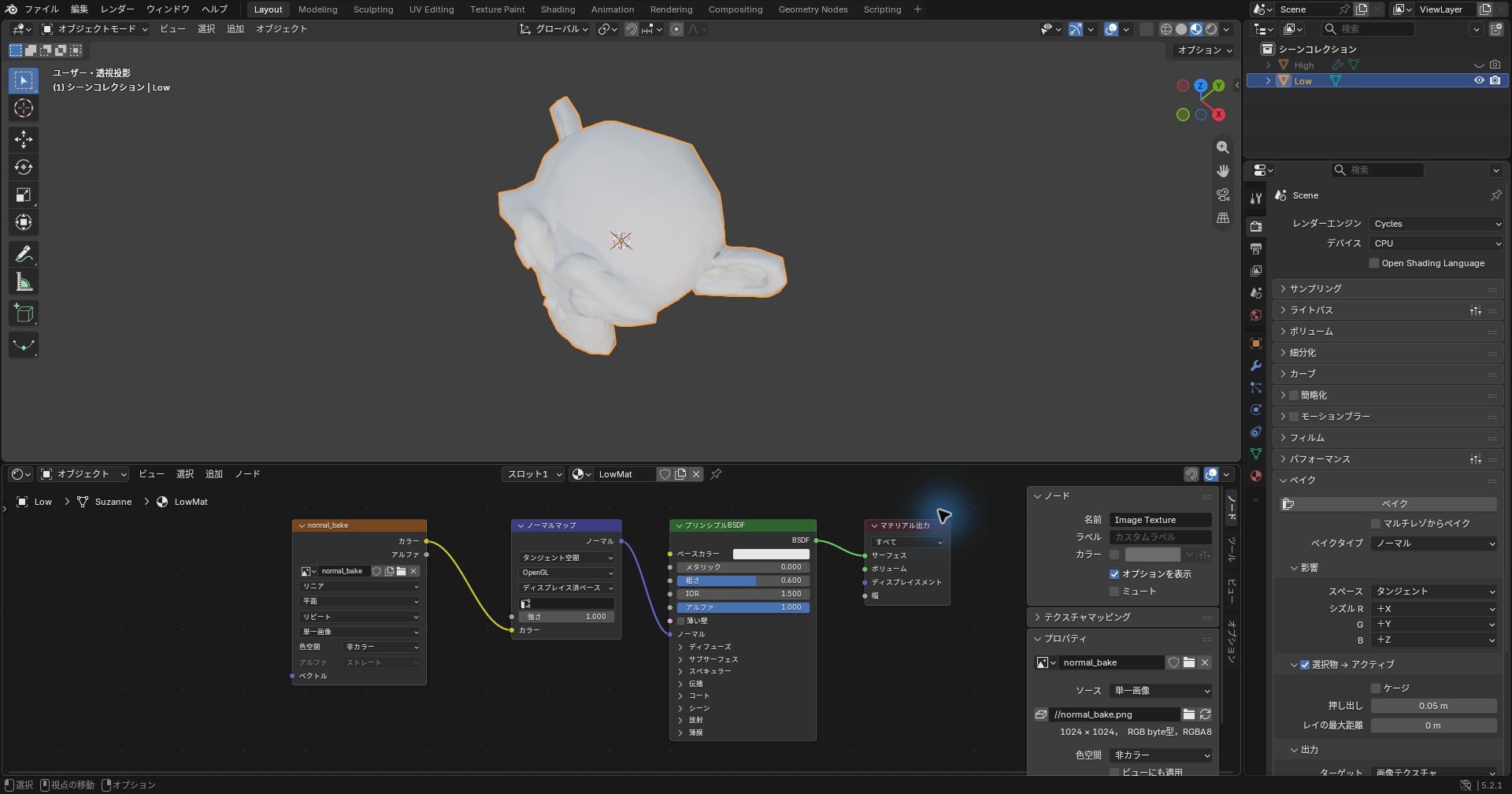Switch to the UV Editing workspace tab
Image resolution: width=1512 pixels, height=794 pixels.
[432, 9]
